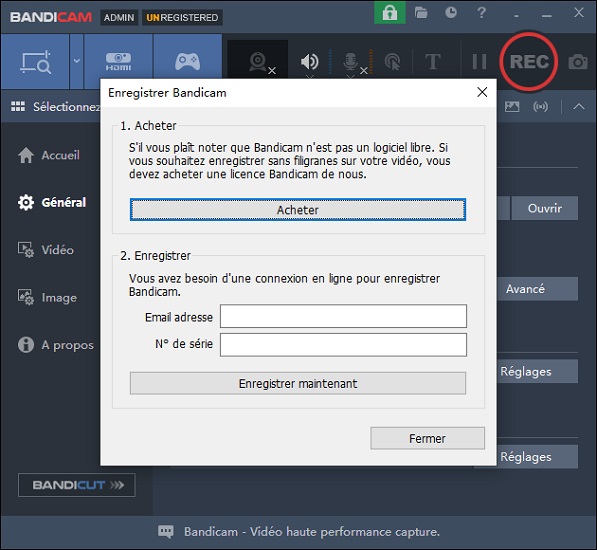
Task: Expand the microphone settings small arrow
Action: [350, 77]
